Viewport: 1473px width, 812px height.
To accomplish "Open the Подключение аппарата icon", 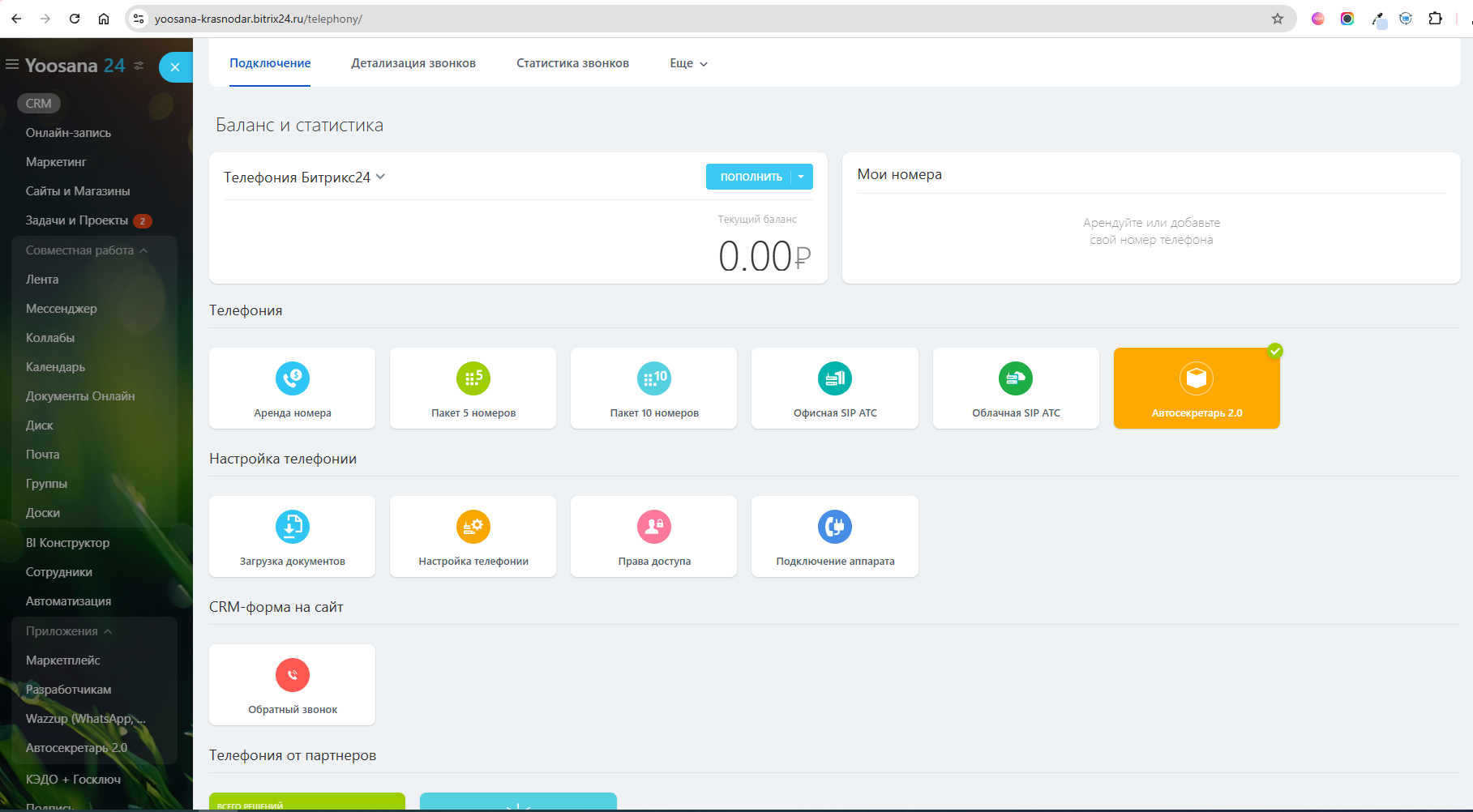I will pos(835,527).
